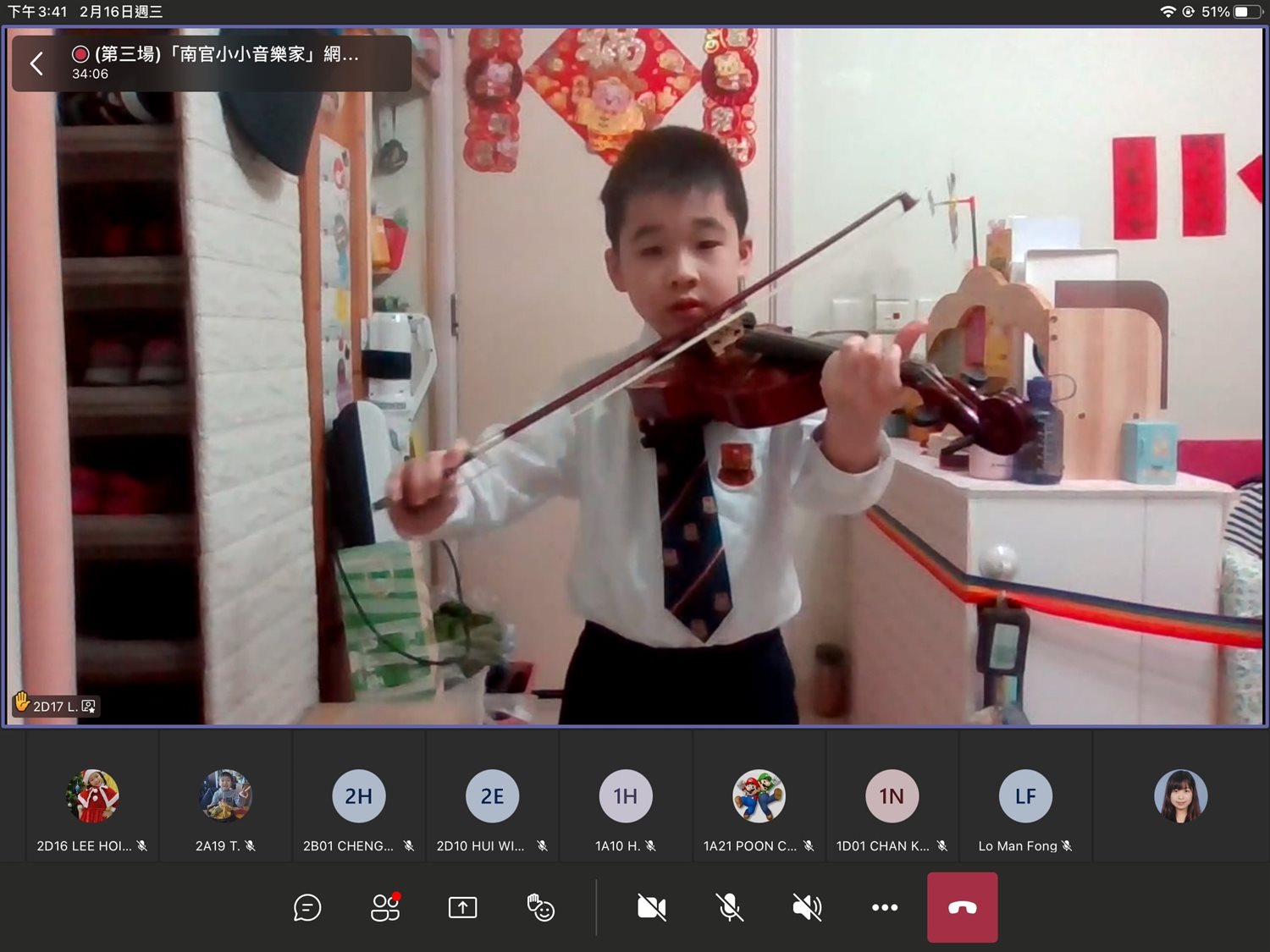This screenshot has width=1270, height=952.
Task: Tap the orientation lock status icon
Action: click(1189, 12)
